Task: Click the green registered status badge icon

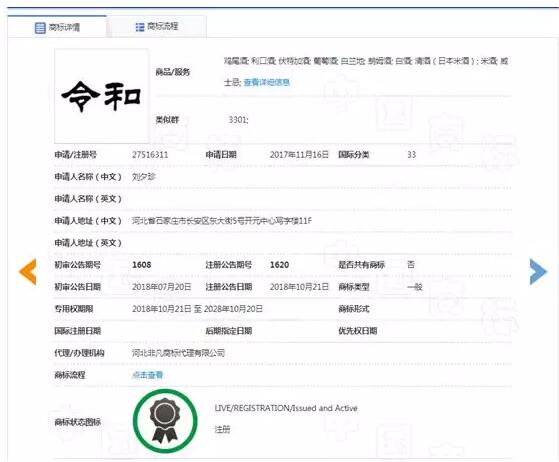Action: 165,421
